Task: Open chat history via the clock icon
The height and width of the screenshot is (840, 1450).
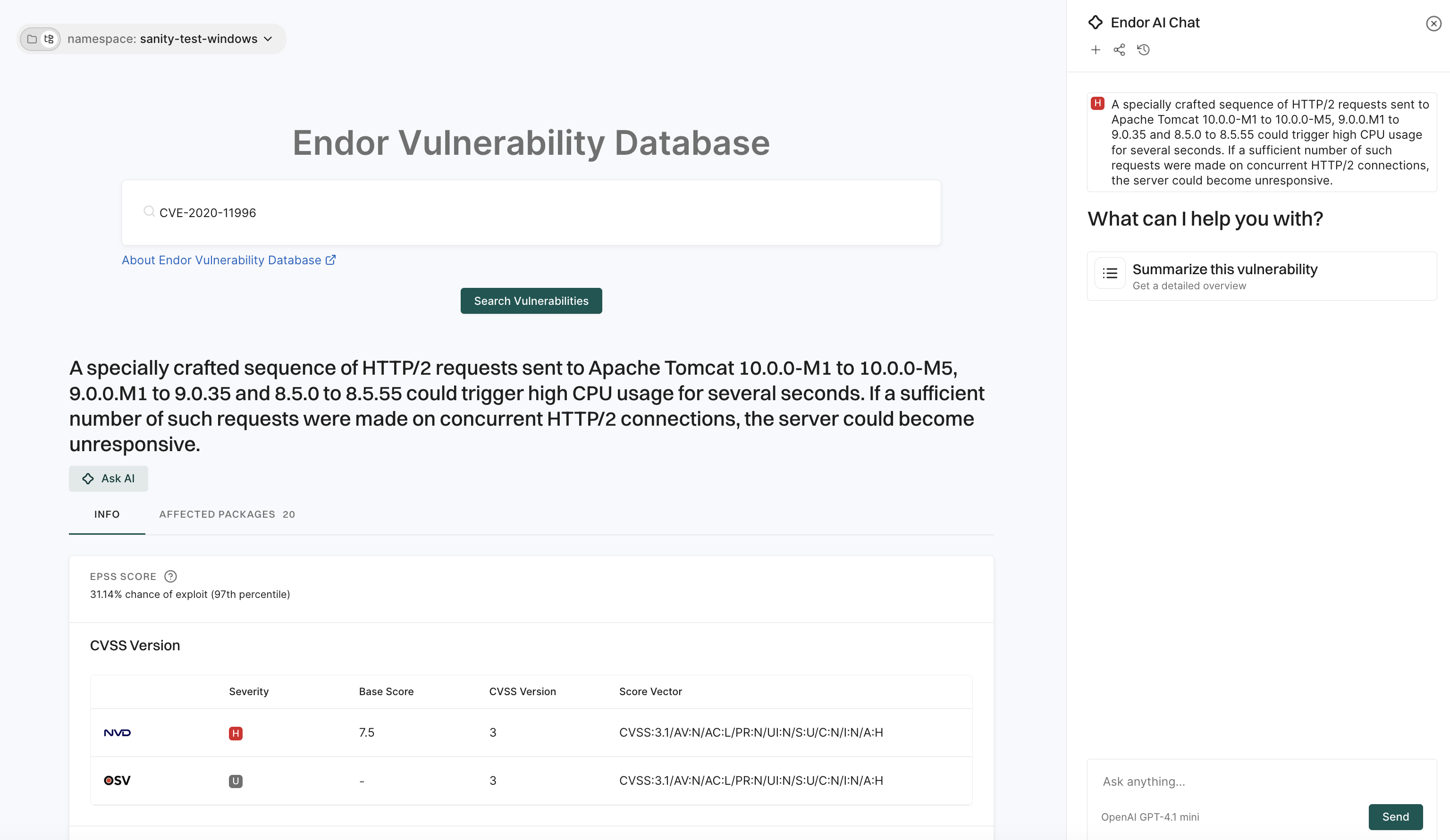Action: [x=1144, y=50]
